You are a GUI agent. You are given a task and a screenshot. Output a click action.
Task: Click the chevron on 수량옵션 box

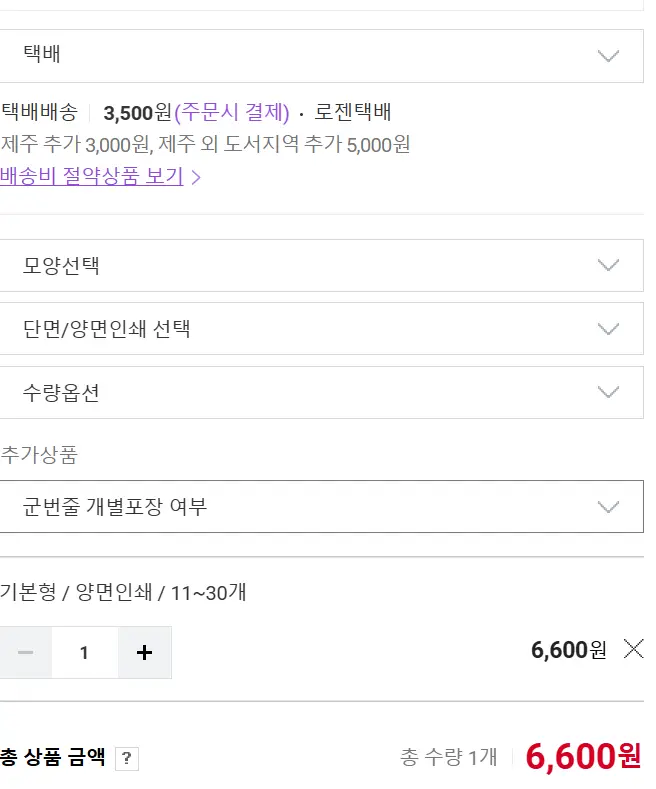click(x=608, y=393)
